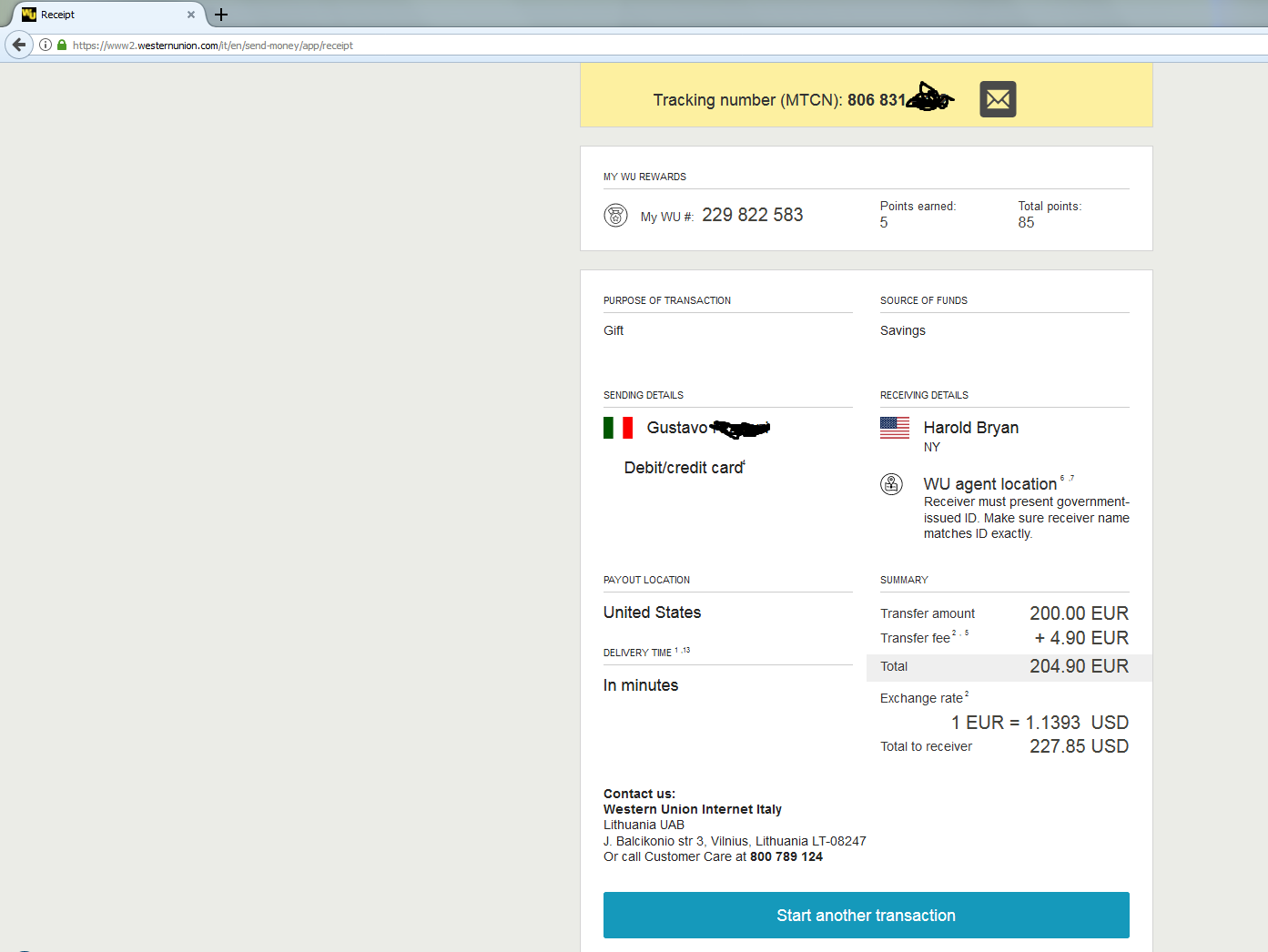Click Western Union Internet Italy text
Image resolution: width=1268 pixels, height=952 pixels.
pos(693,809)
